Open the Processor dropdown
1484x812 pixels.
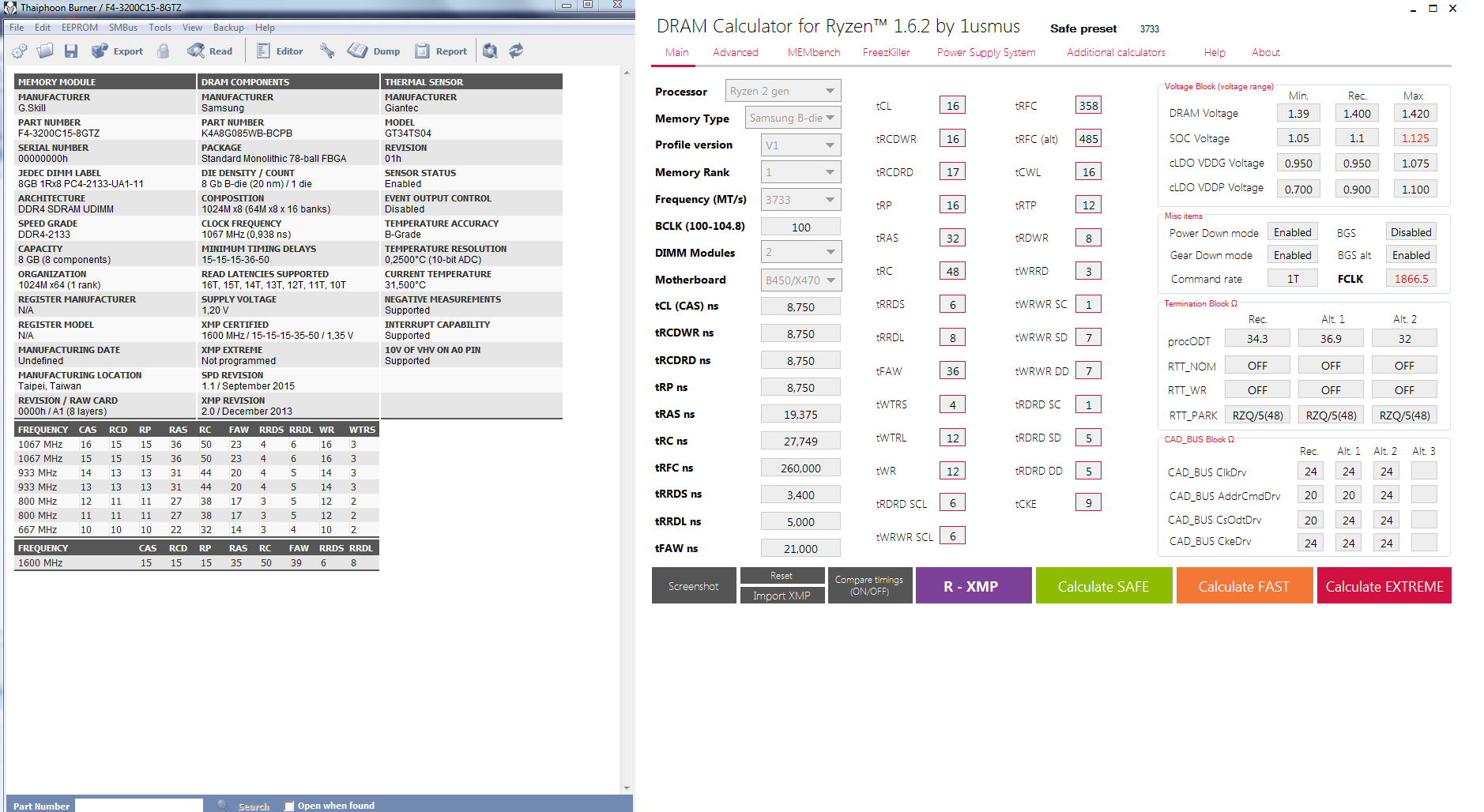click(x=783, y=91)
